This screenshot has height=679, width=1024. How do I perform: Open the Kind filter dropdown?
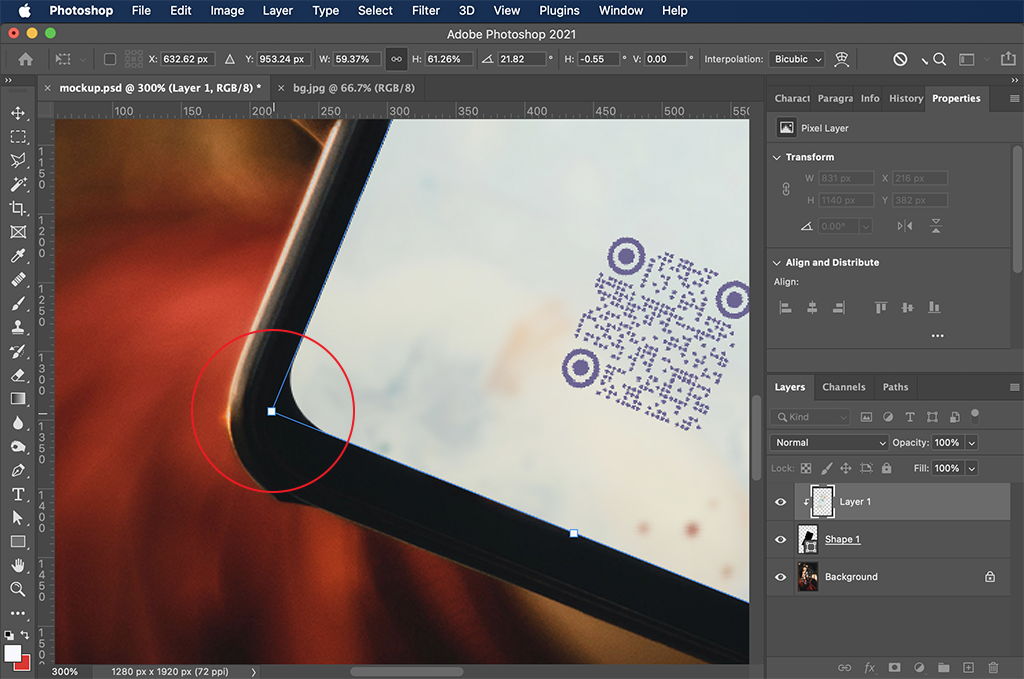pos(810,417)
